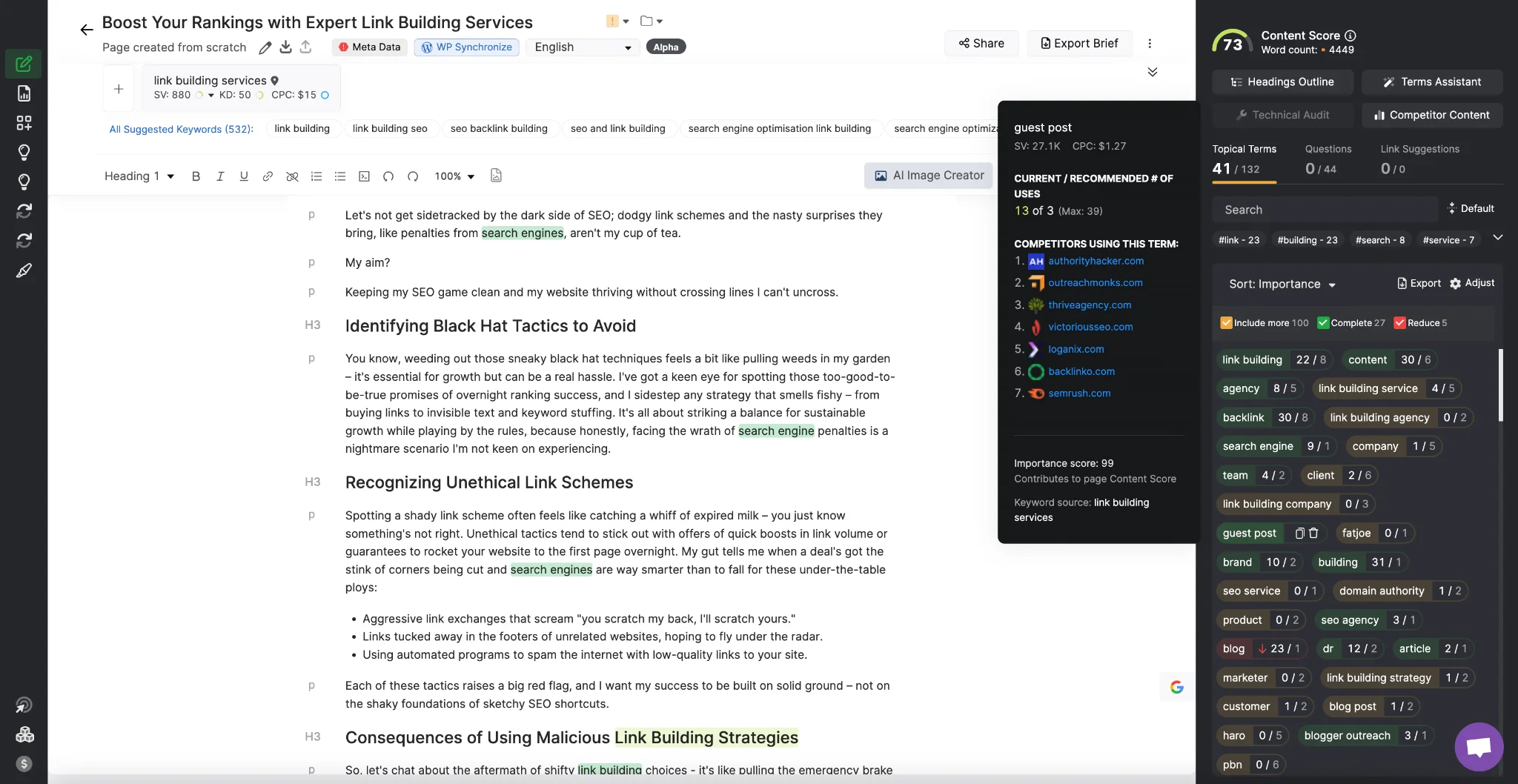Open the Sort: Importance dropdown
The width and height of the screenshot is (1518, 784).
(1281, 284)
